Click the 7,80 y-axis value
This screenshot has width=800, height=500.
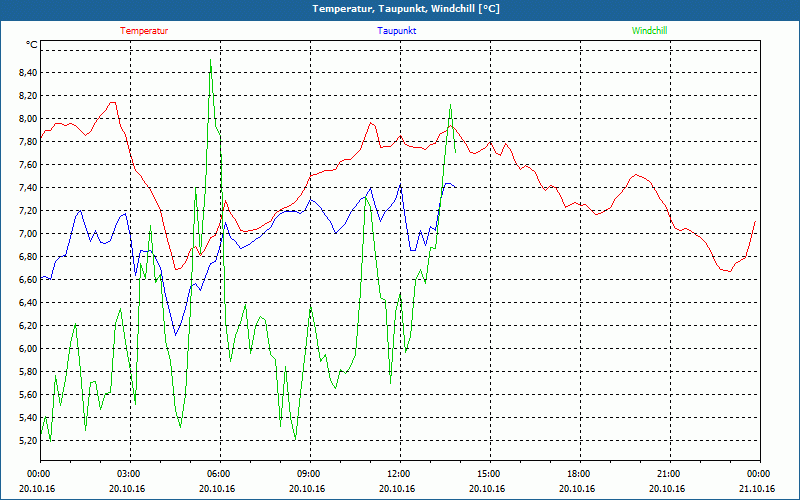point(28,142)
